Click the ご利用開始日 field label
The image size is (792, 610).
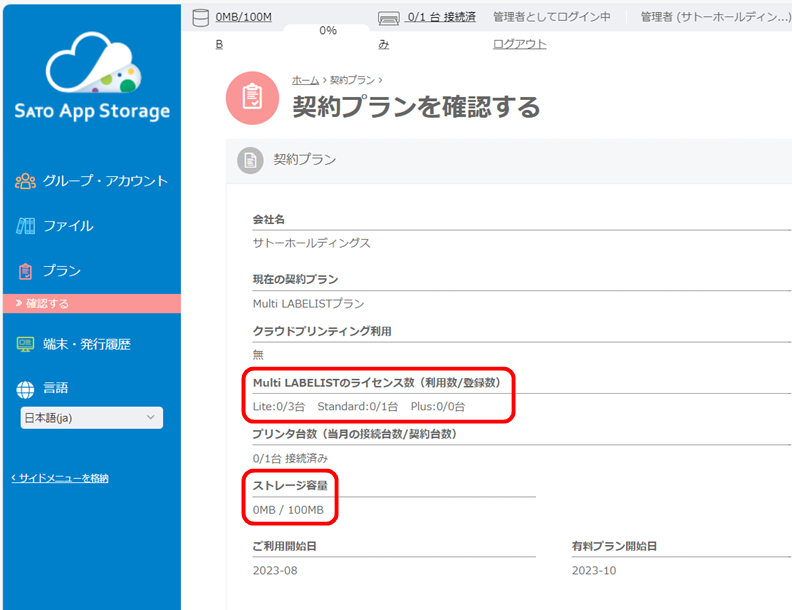pyautogui.click(x=284, y=546)
